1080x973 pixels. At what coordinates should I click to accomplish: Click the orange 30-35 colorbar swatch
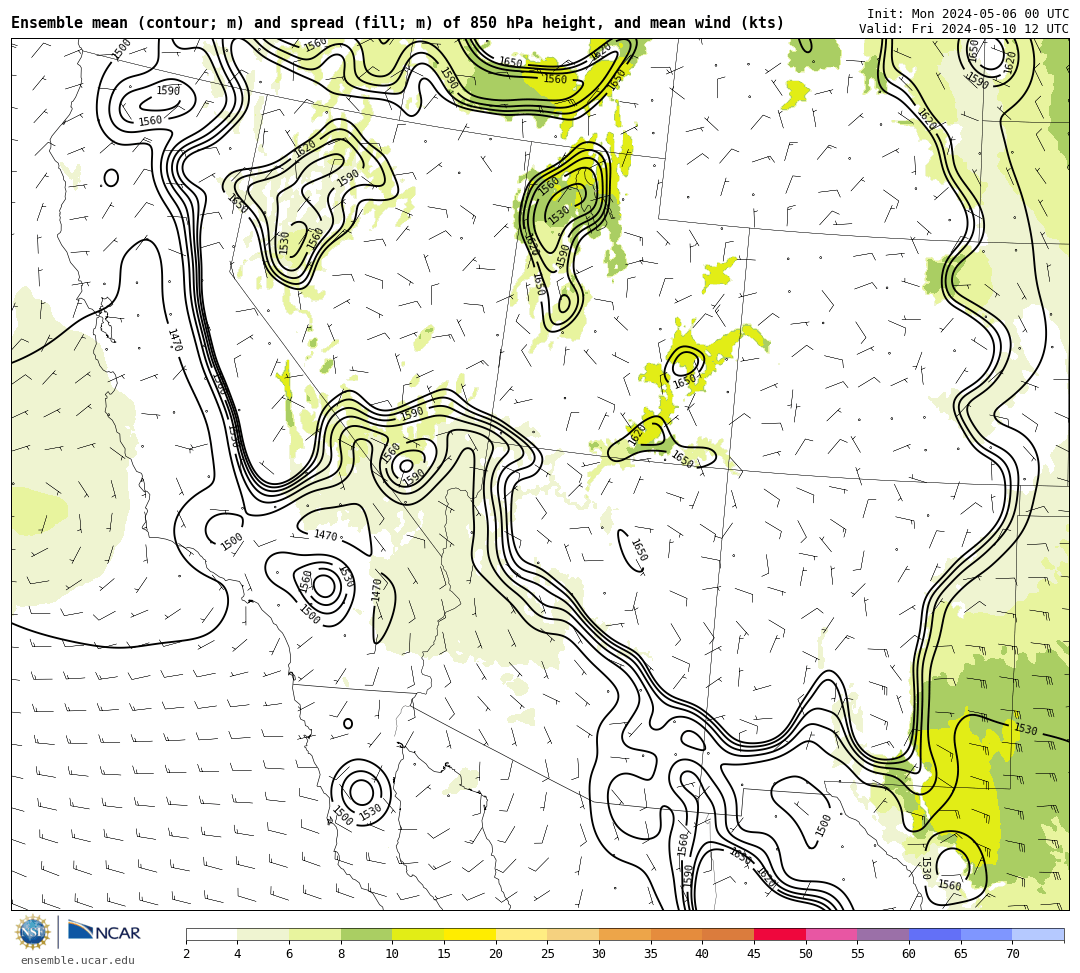pyautogui.click(x=625, y=934)
